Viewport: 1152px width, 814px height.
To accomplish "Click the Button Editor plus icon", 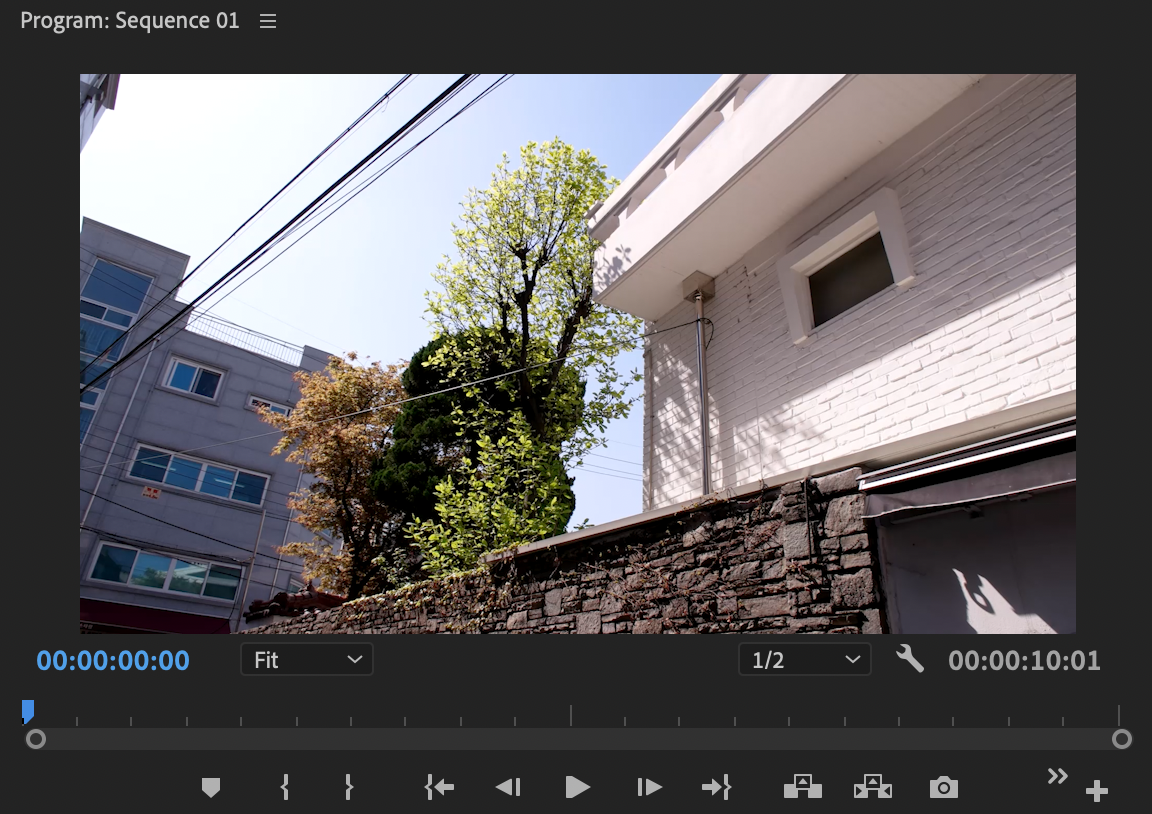I will (x=1097, y=789).
